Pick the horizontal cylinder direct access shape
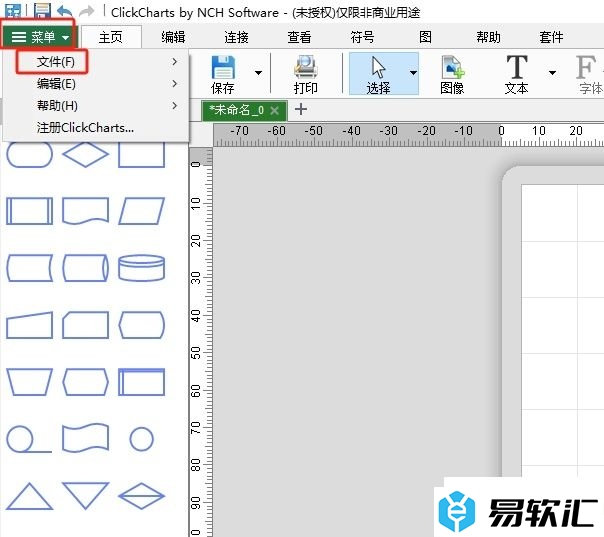This screenshot has height=537, width=604. coord(86,268)
